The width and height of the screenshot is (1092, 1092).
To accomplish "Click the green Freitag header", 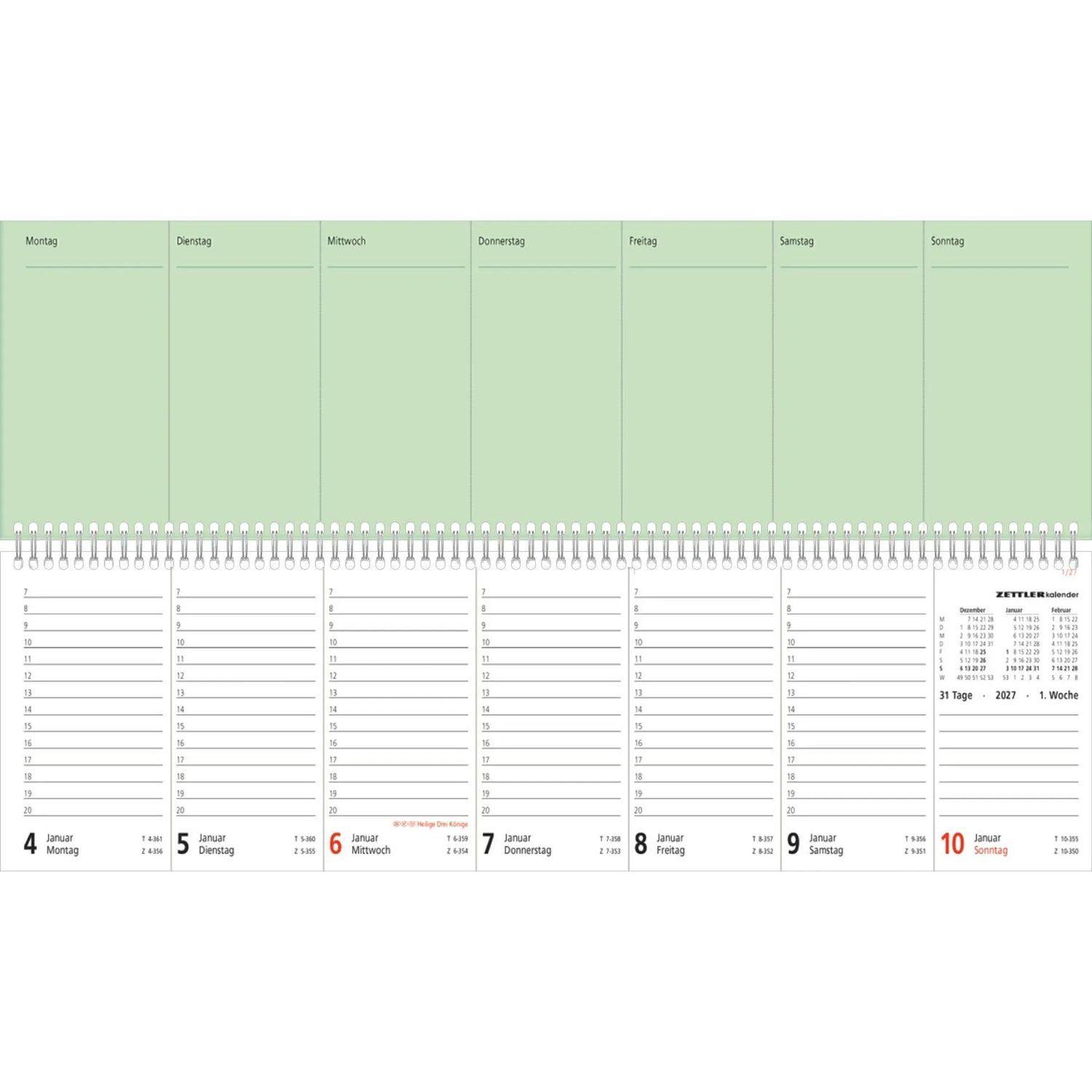I will coord(643,241).
